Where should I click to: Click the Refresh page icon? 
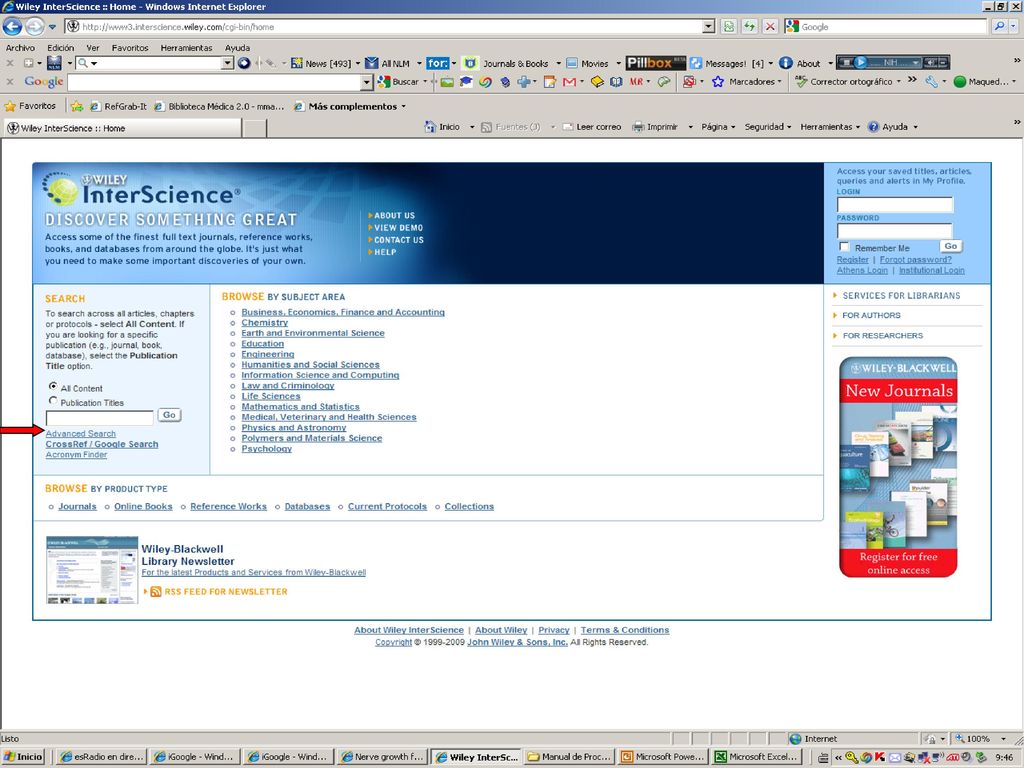(x=750, y=27)
